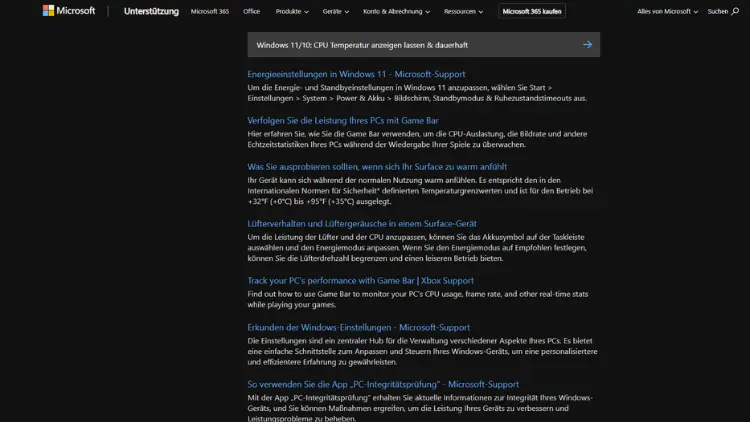Click the text 'Ihr Gerät kann sich während'
This screenshot has width=750, height=422.
coord(420,190)
